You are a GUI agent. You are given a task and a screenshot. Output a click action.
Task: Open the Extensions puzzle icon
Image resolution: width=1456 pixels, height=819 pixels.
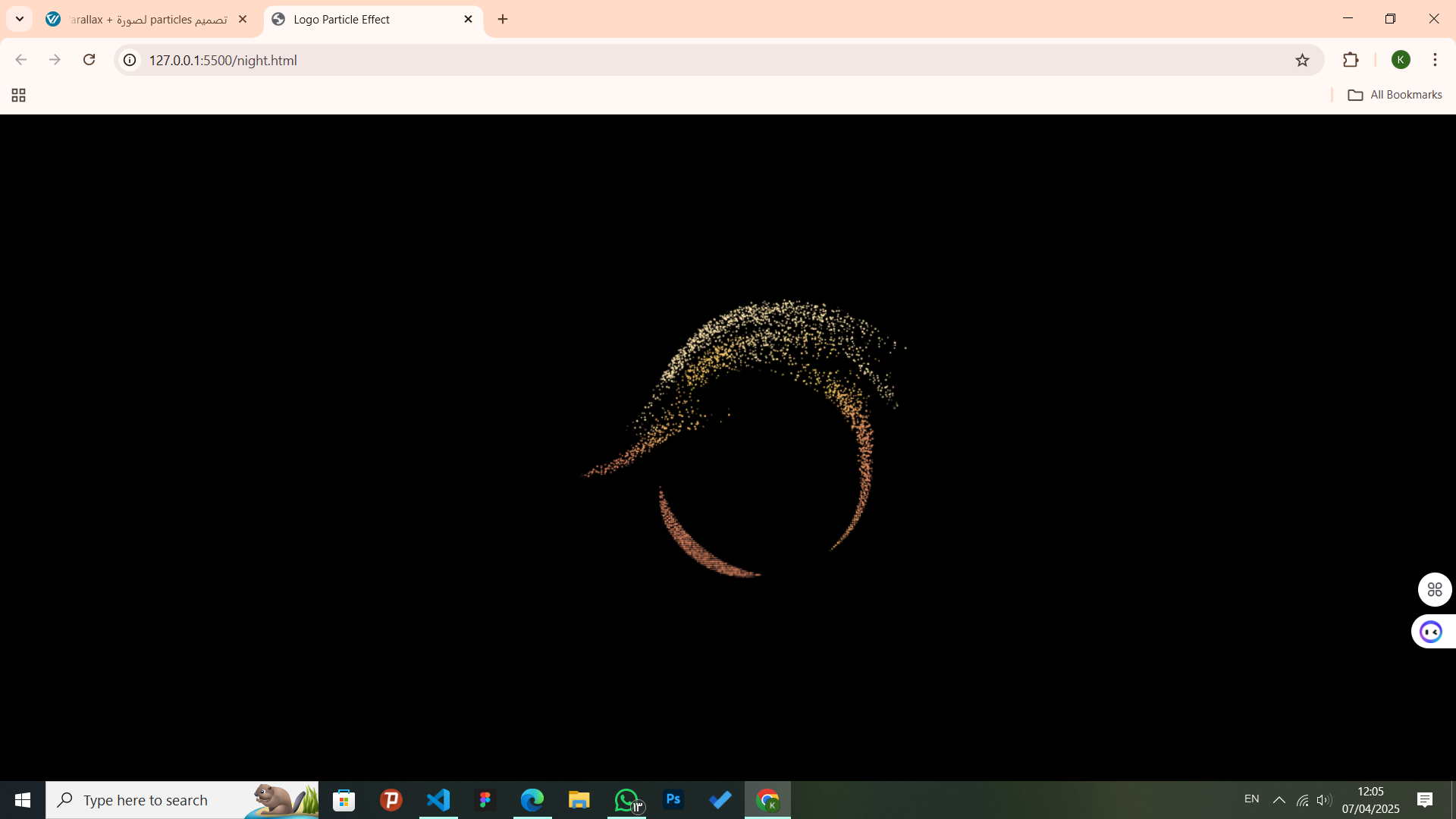(x=1351, y=60)
